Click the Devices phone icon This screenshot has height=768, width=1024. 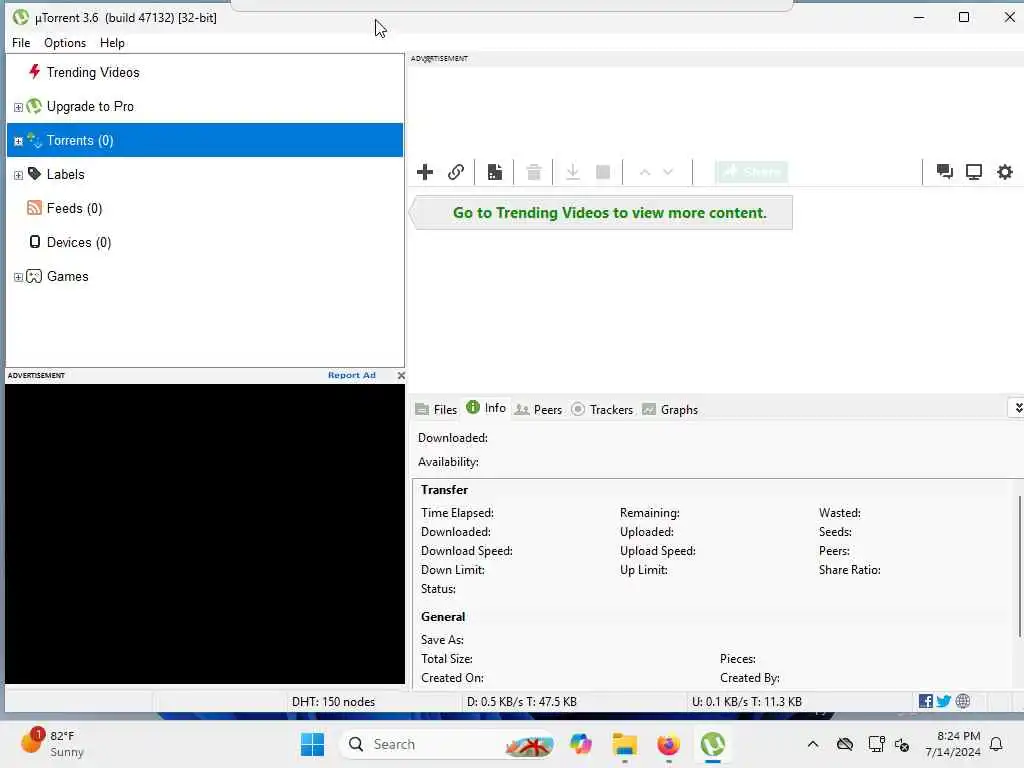click(x=35, y=242)
